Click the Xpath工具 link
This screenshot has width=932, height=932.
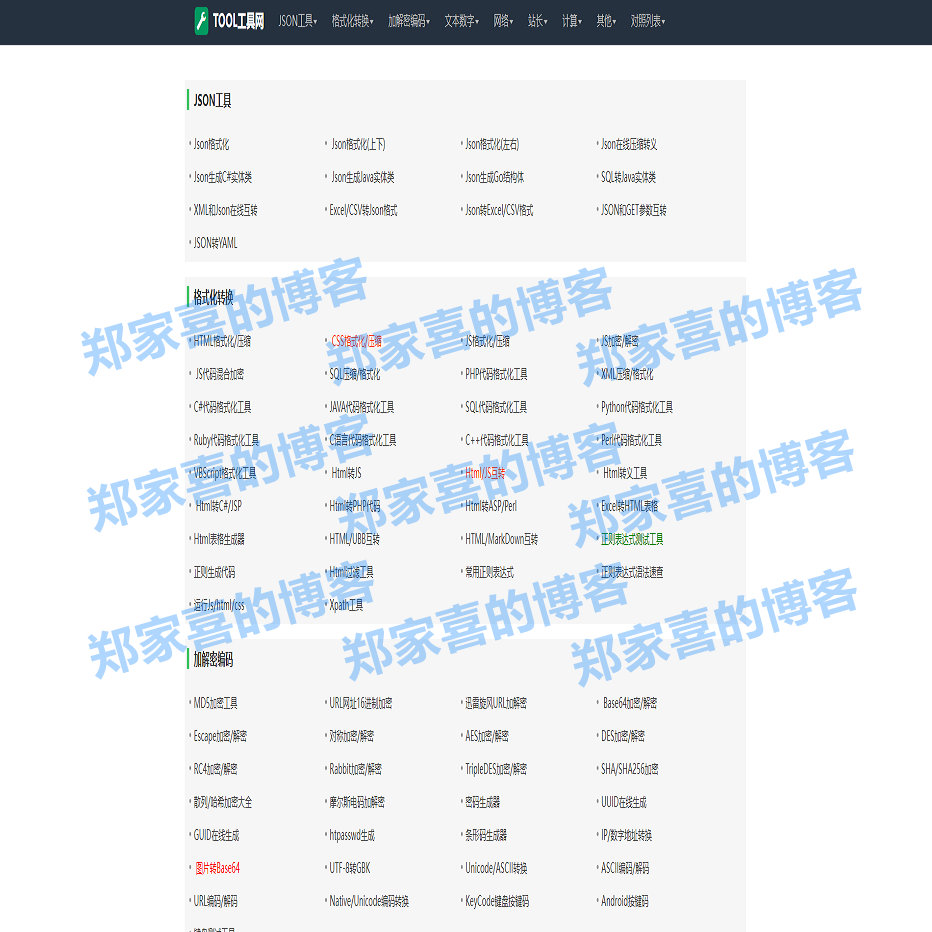[x=344, y=604]
